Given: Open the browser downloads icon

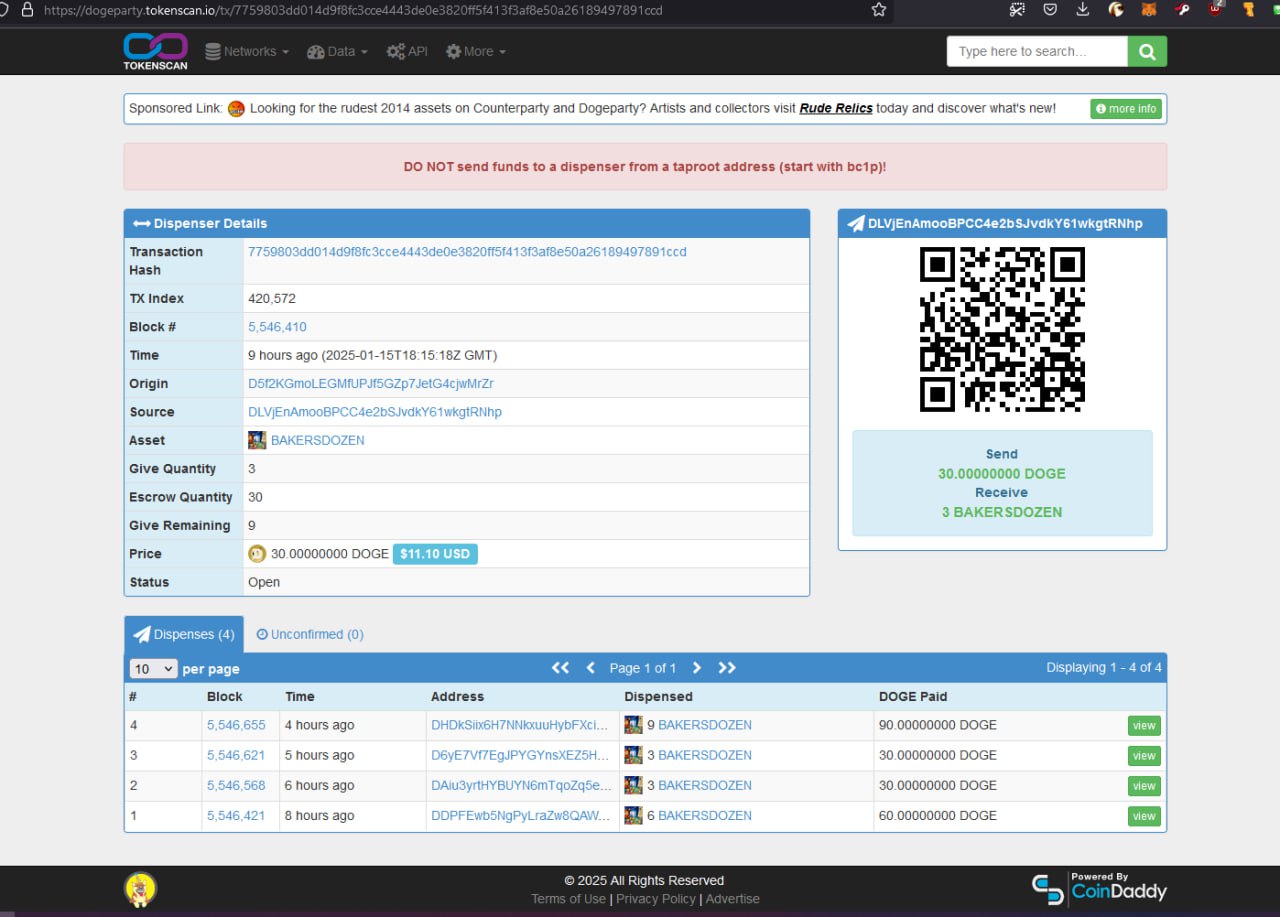Looking at the screenshot, I should pyautogui.click(x=1083, y=9).
